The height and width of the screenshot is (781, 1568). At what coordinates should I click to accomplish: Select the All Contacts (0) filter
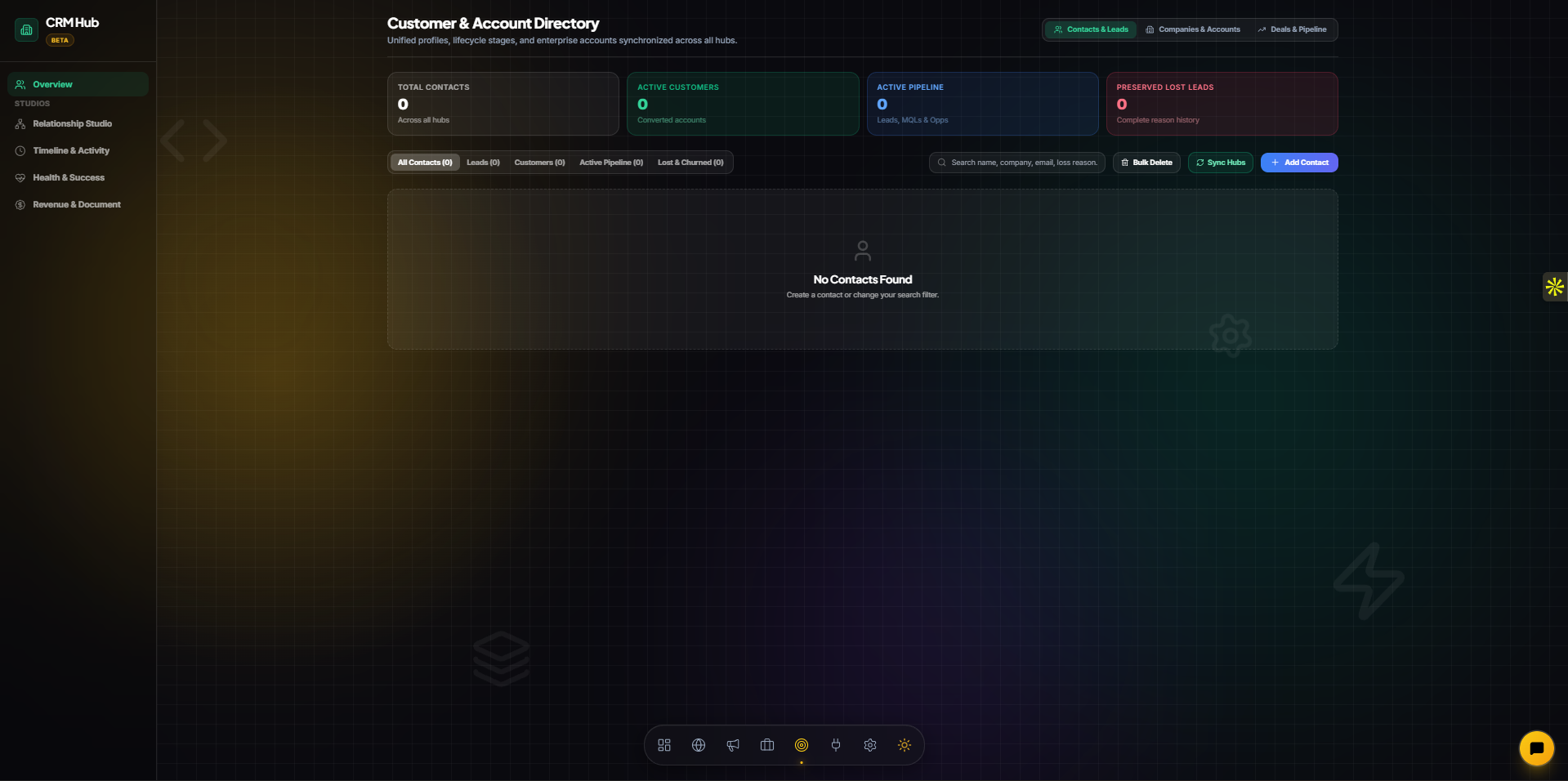coord(425,163)
